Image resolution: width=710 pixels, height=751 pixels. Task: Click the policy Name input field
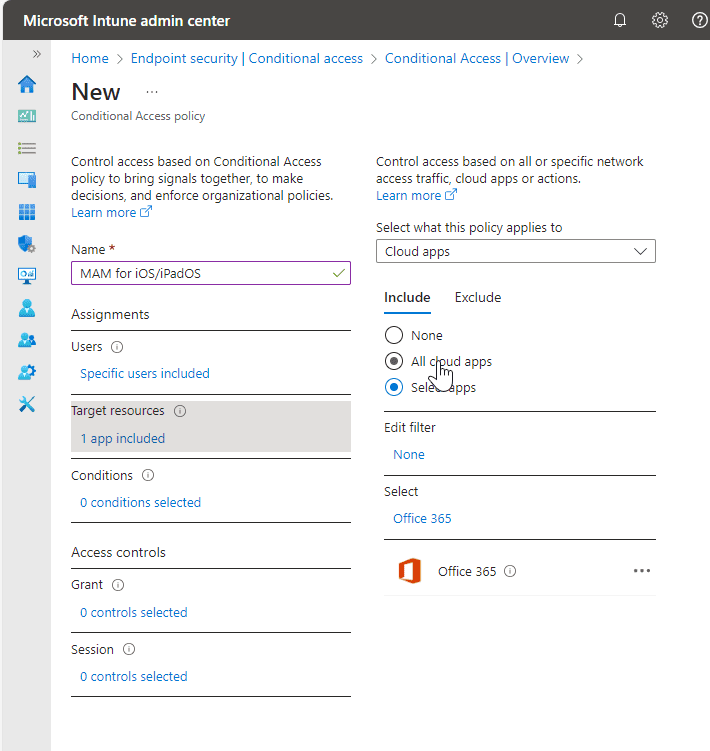pyautogui.click(x=200, y=273)
